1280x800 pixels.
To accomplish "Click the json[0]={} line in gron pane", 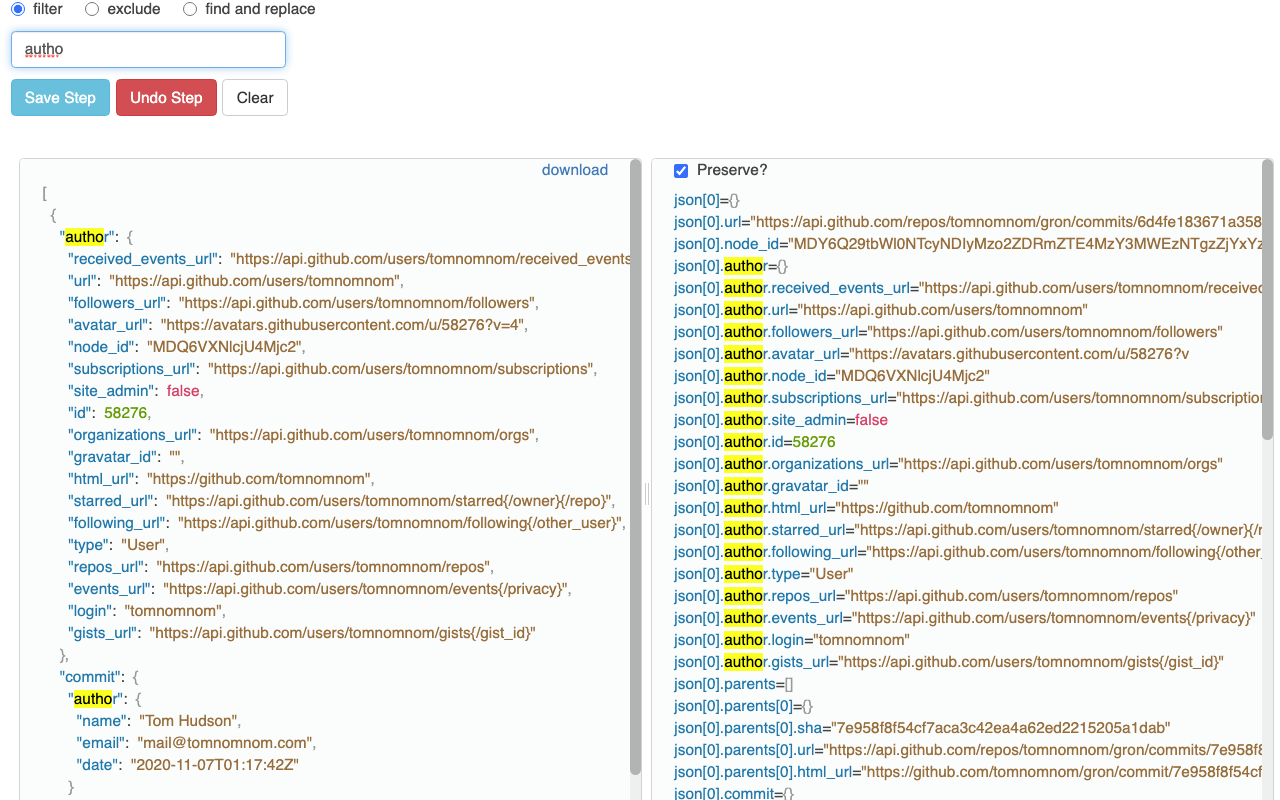I will click(707, 200).
